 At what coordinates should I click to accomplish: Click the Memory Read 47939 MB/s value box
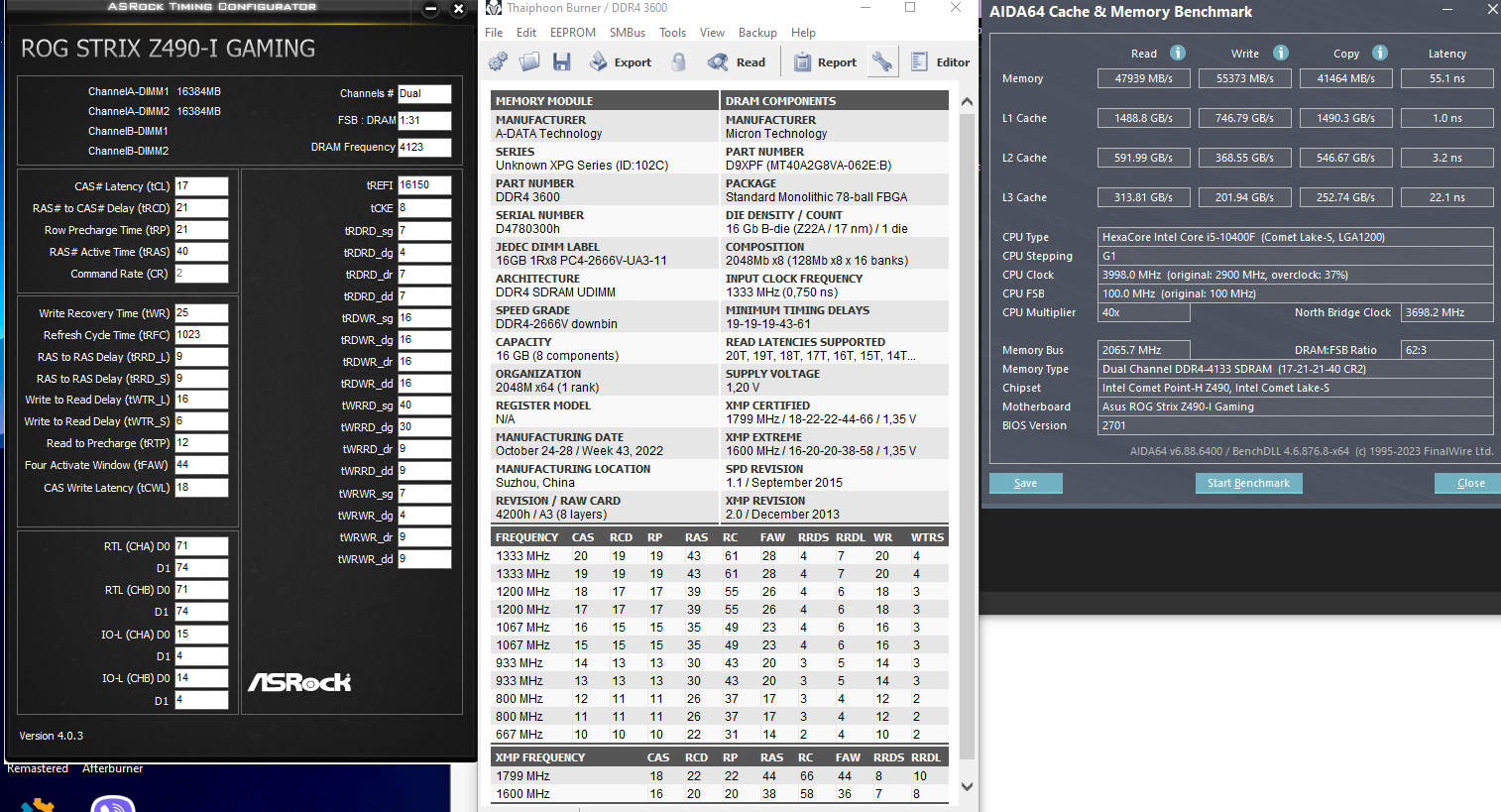[x=1144, y=78]
